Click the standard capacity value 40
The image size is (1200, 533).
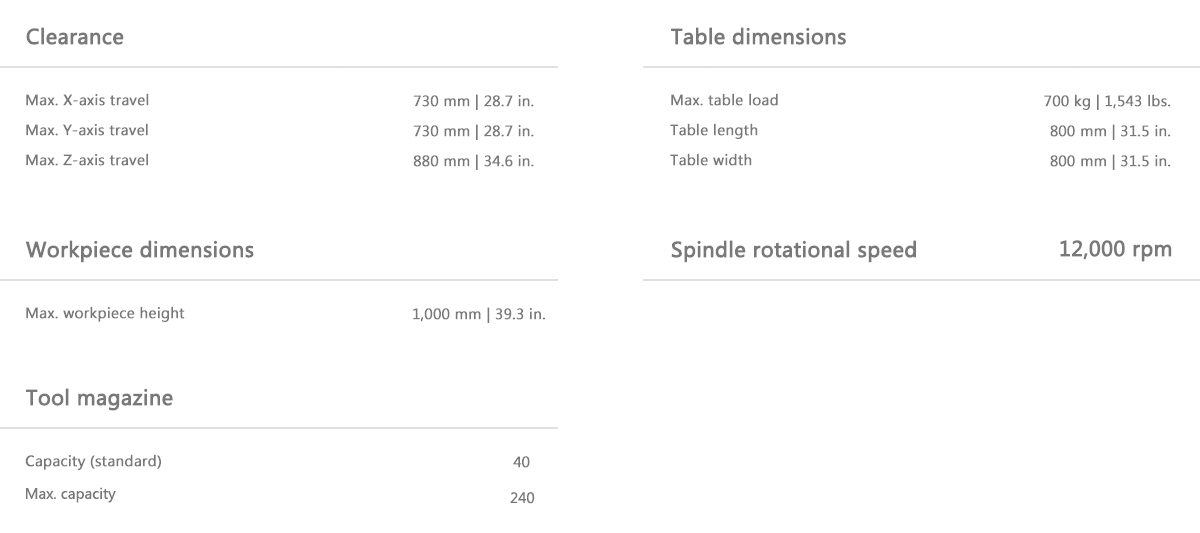(521, 462)
